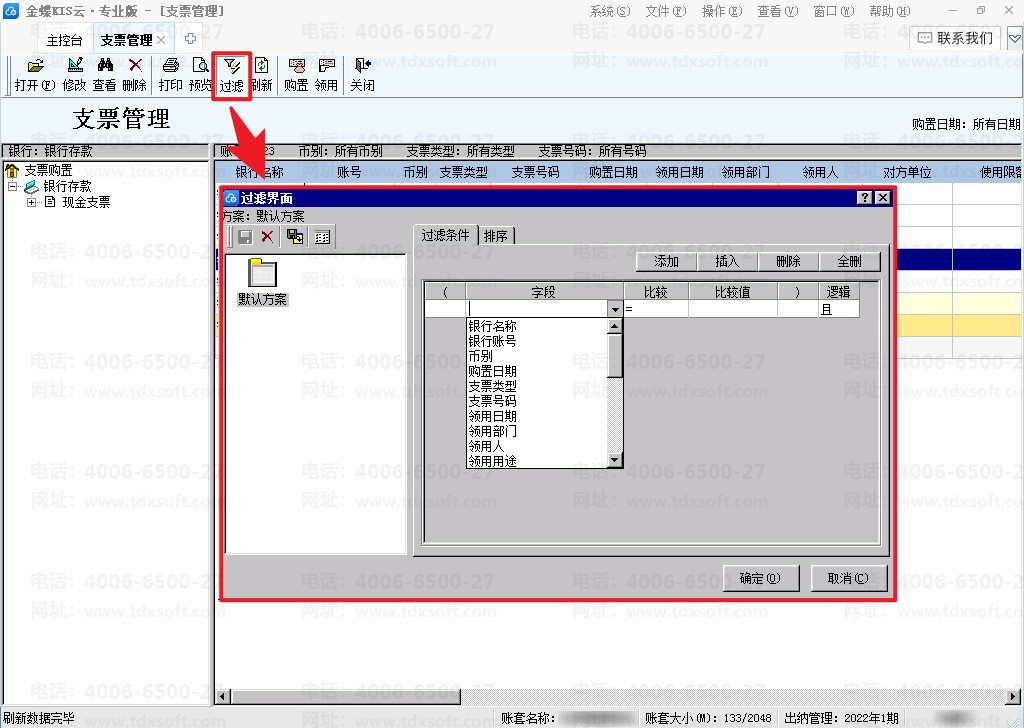The image size is (1024, 728).
Task: Select the 过滤条件 tab
Action: click(x=445, y=235)
